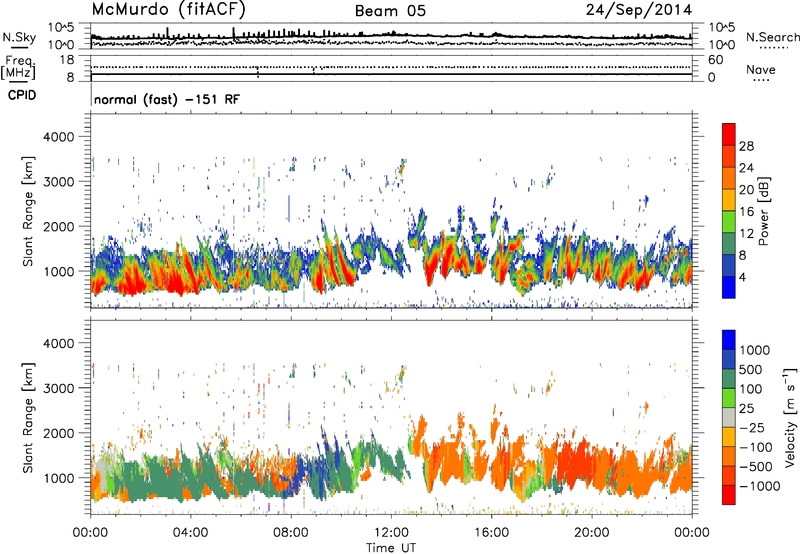This screenshot has height=554, width=800.
Task: Click the 'Time UT' axis label
Action: (391, 547)
